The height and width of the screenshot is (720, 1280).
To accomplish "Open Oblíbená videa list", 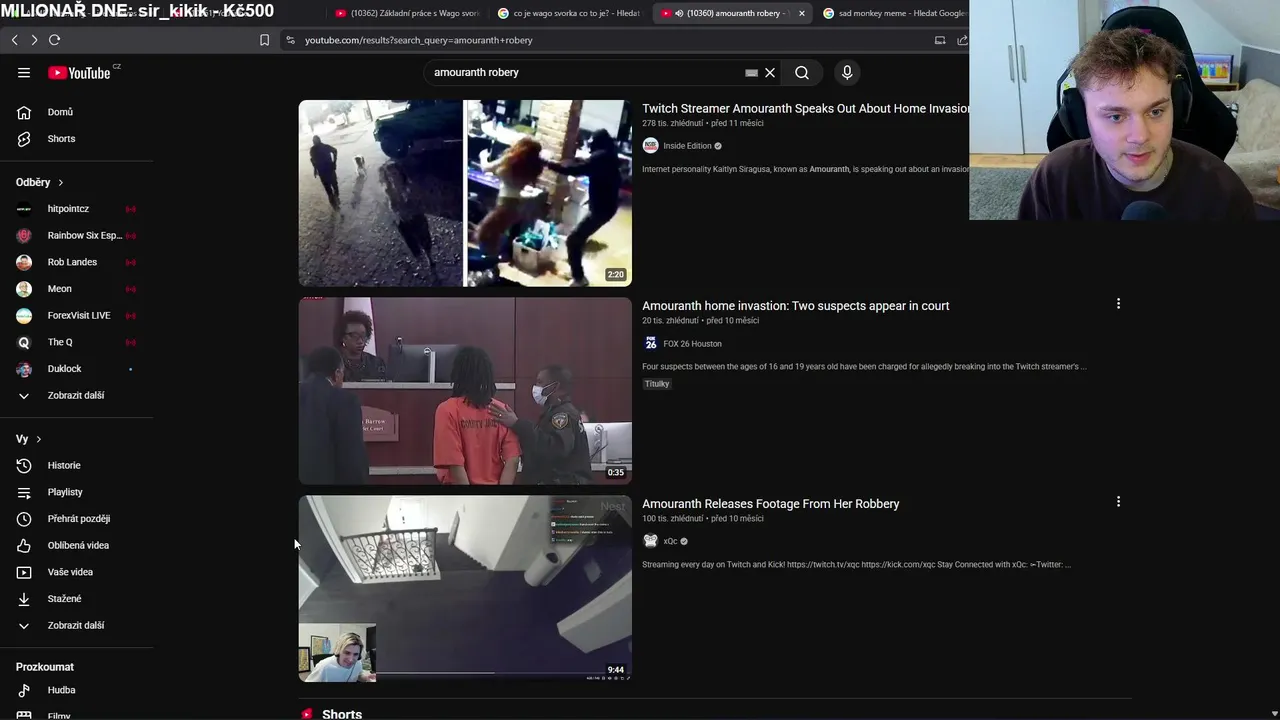I will tap(76, 545).
